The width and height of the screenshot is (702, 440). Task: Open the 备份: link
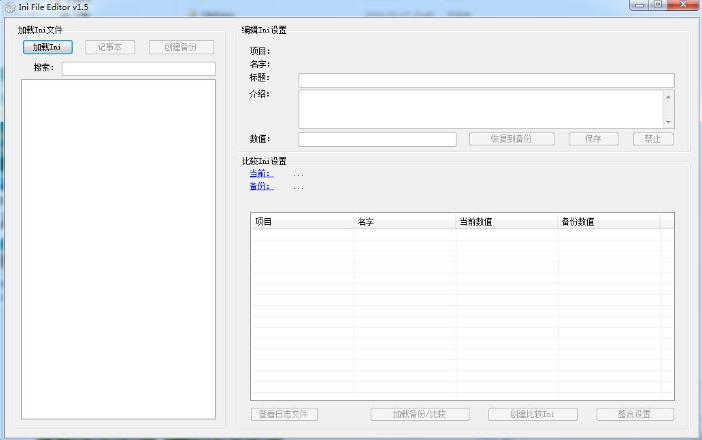click(x=261, y=186)
